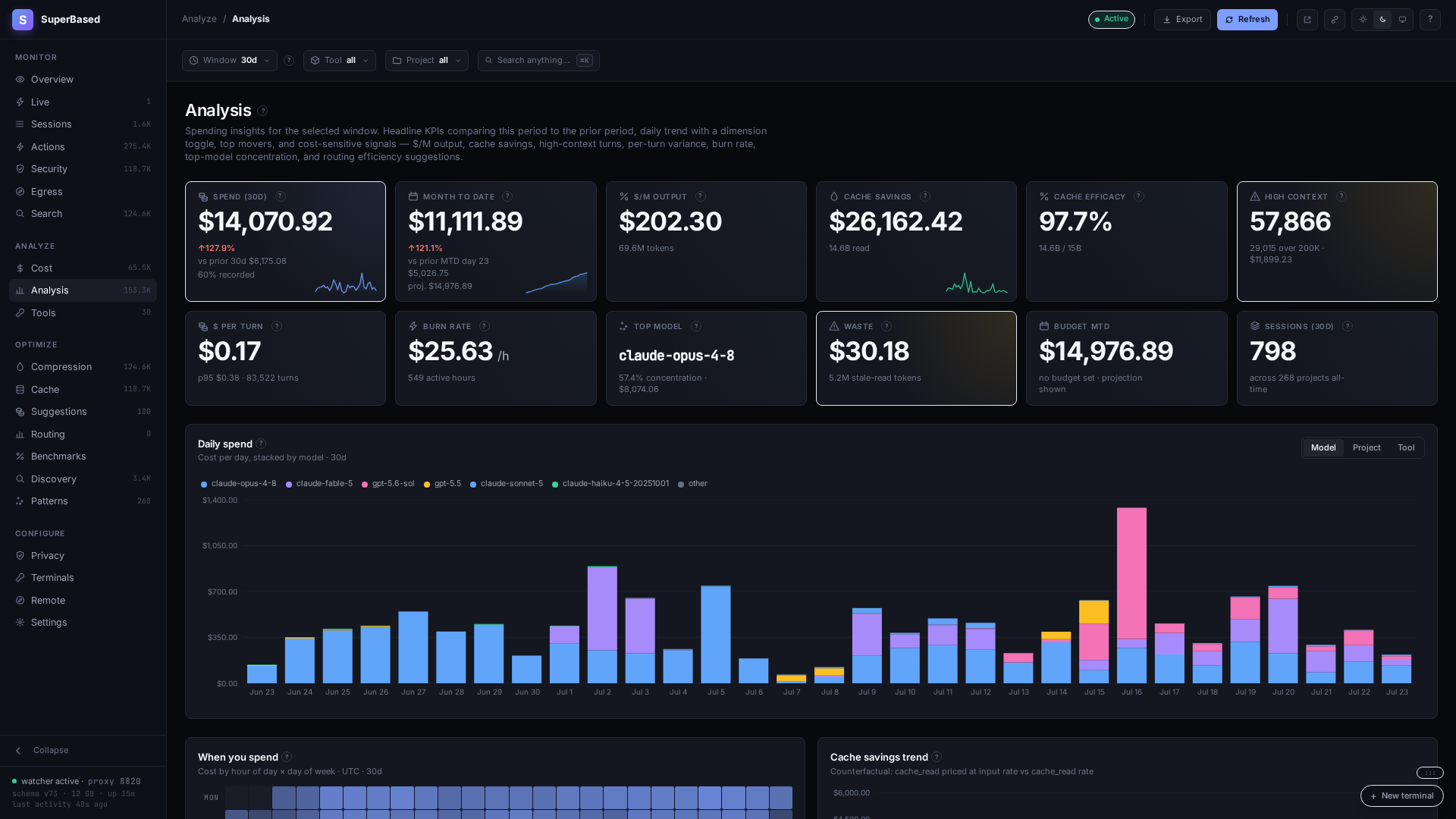Open Compression in the sidebar
The image size is (1456, 819).
(x=83, y=367)
